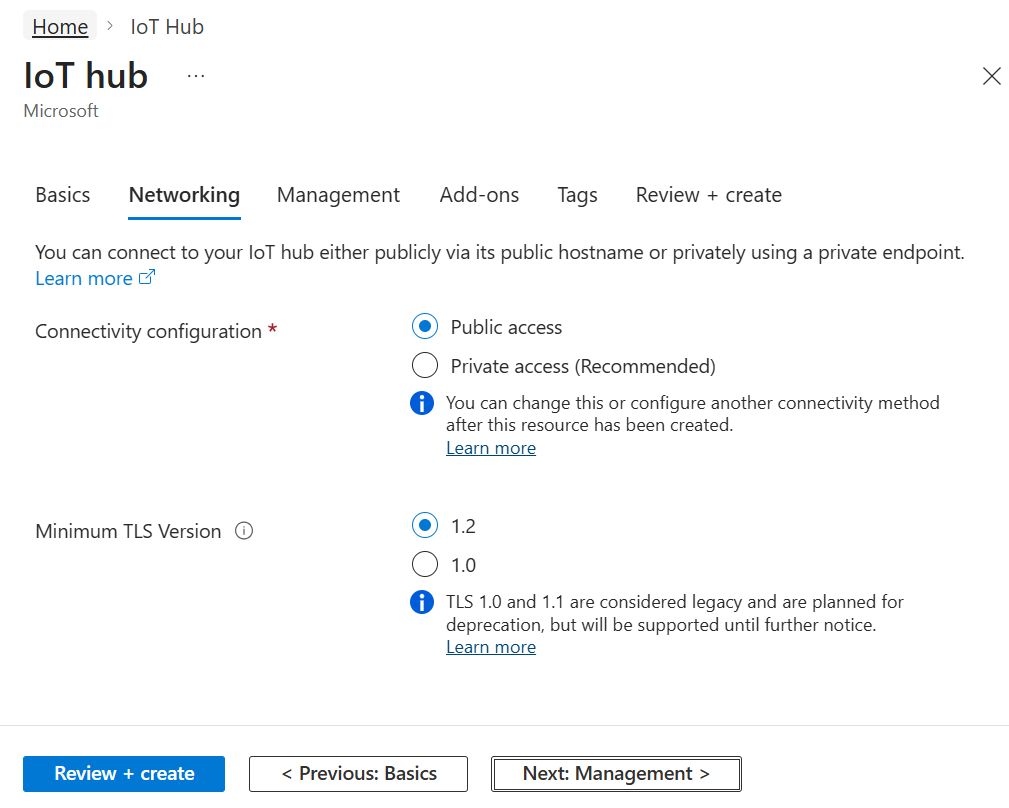Click the info icon next to the TLS deprecation note
Screen dimensions: 1009x808
pos(421,602)
